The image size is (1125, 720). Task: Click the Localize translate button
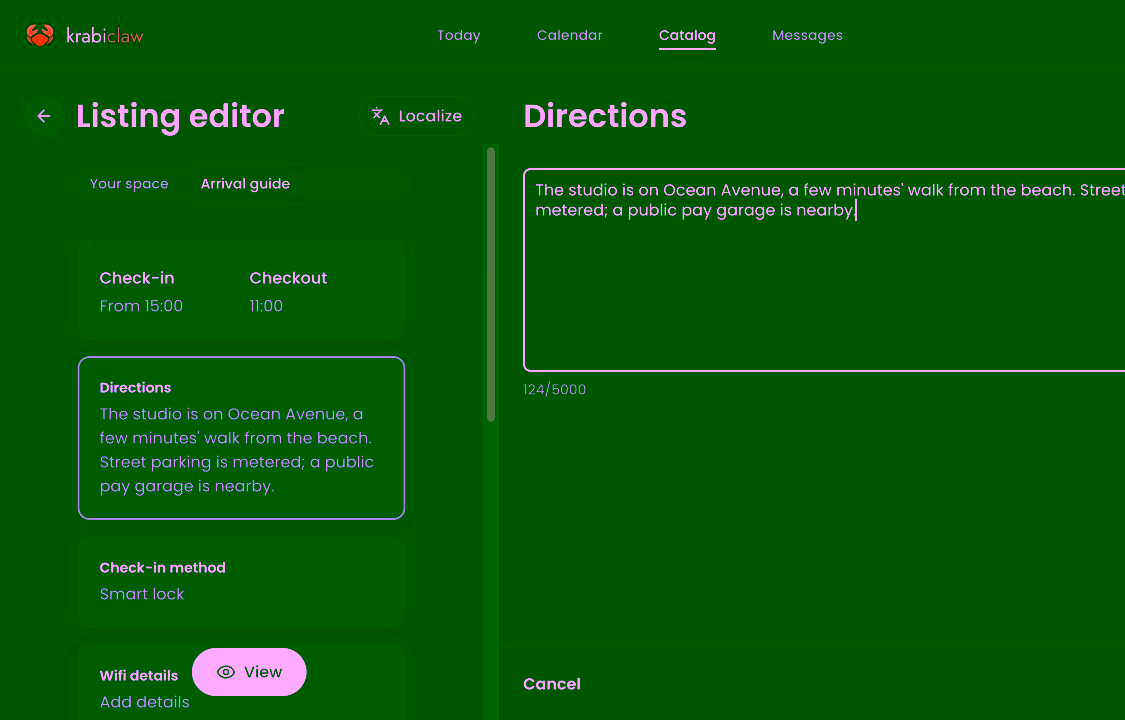tap(416, 116)
